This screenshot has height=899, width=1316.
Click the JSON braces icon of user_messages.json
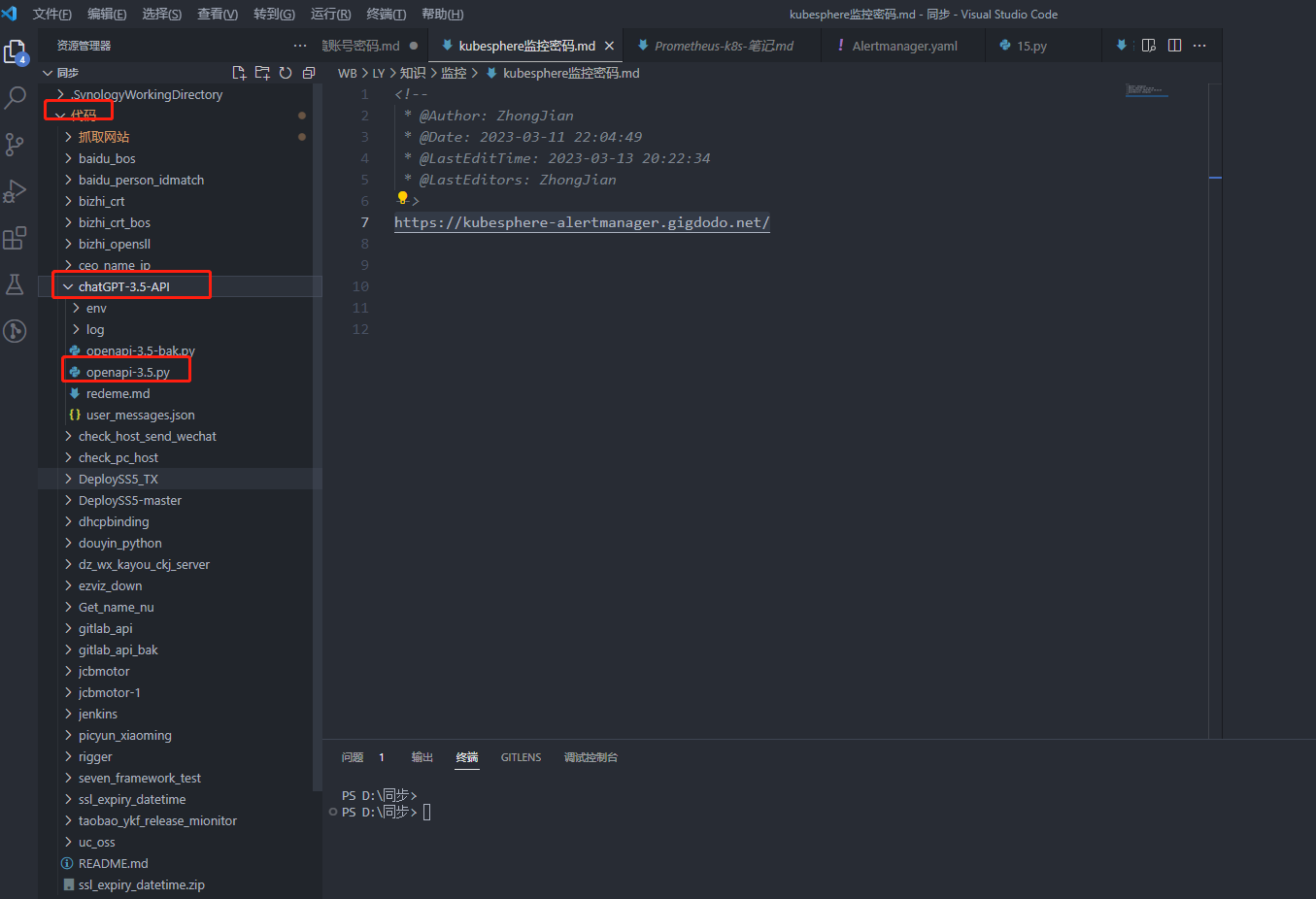(x=75, y=415)
